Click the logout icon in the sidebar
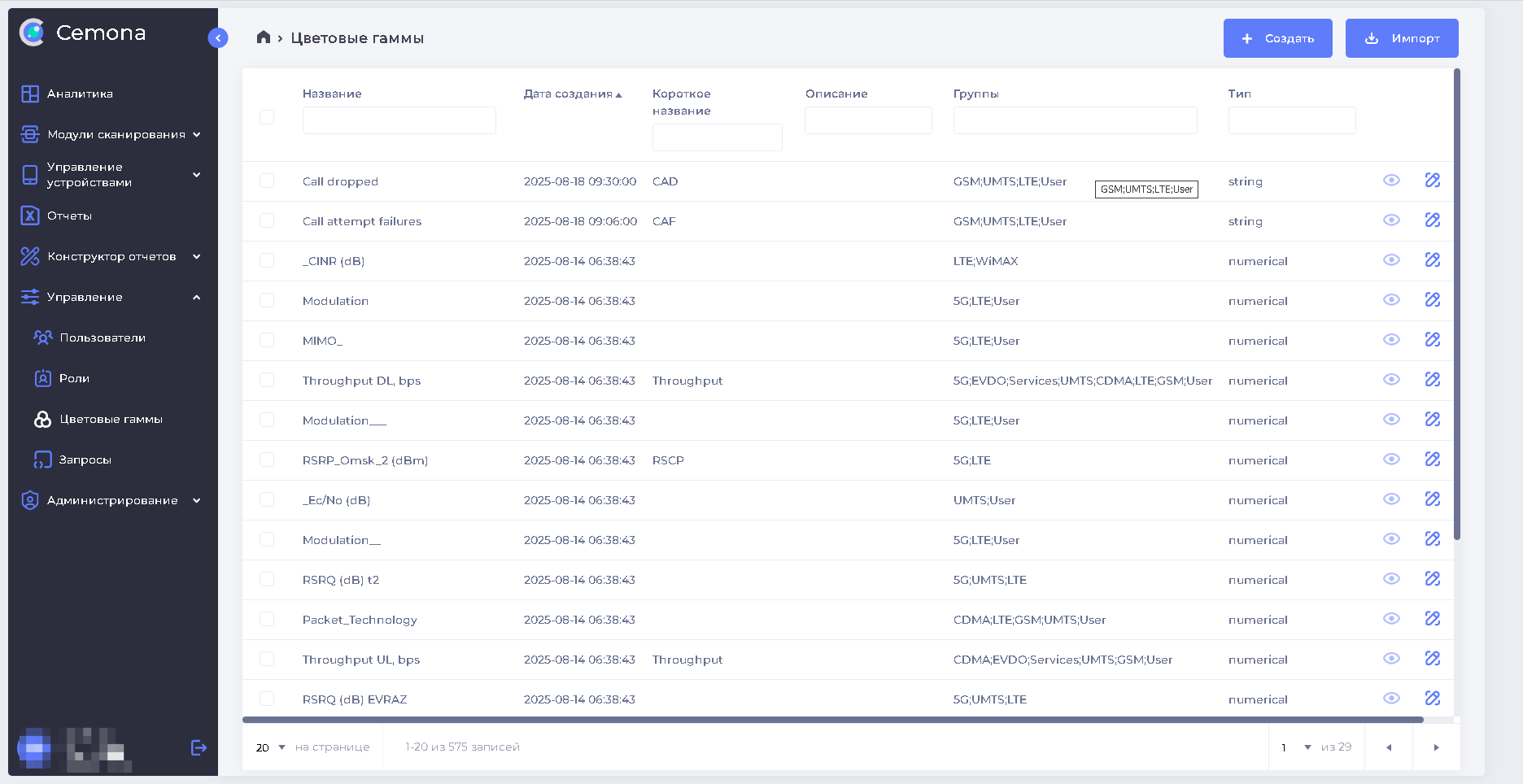This screenshot has width=1523, height=784. click(x=199, y=747)
